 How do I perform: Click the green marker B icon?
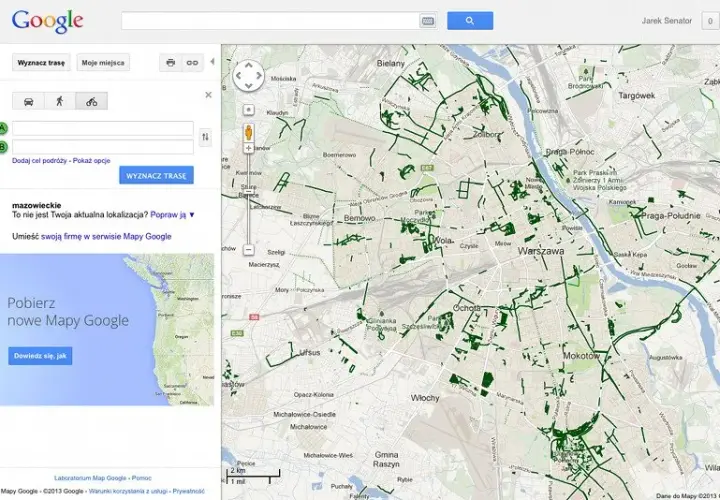click(3, 147)
